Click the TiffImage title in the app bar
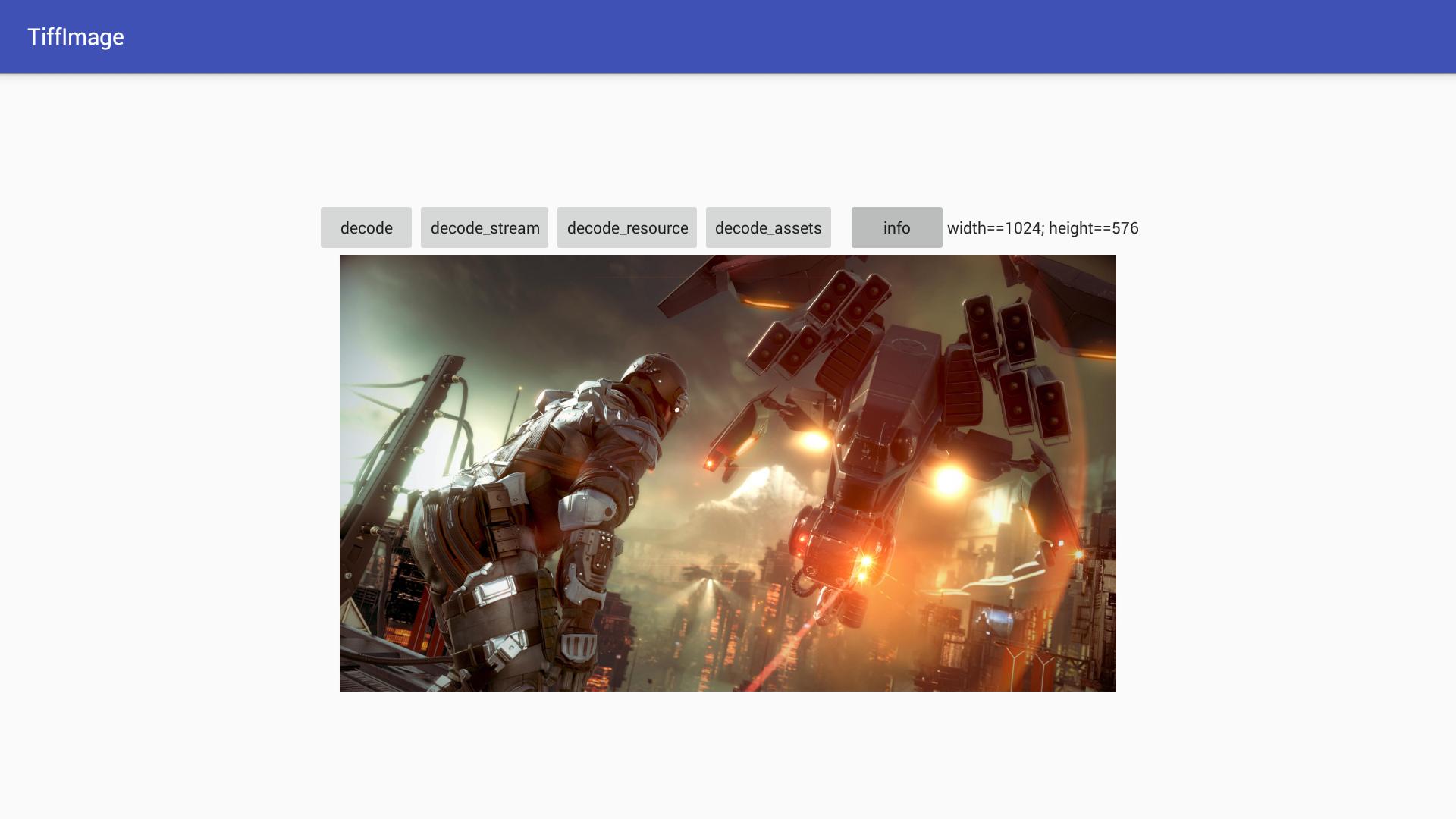This screenshot has width=1456, height=819. point(76,36)
